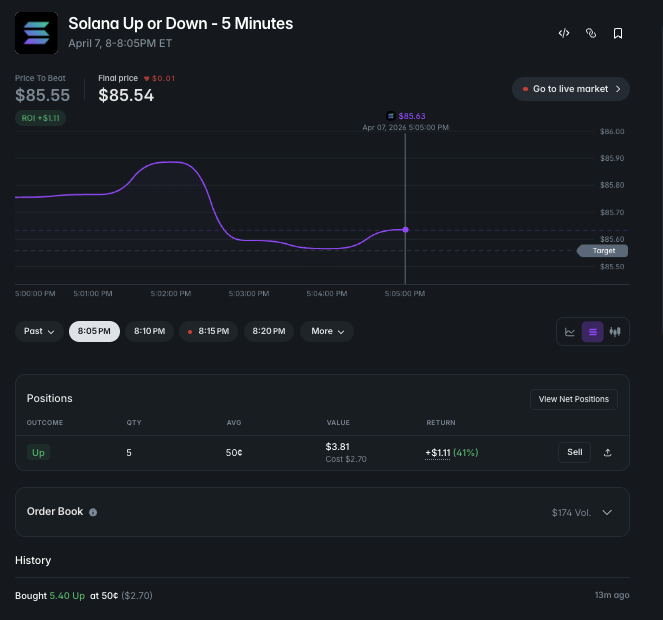Click the 50¢ average price cell
The width and height of the screenshot is (663, 620).
pos(234,453)
